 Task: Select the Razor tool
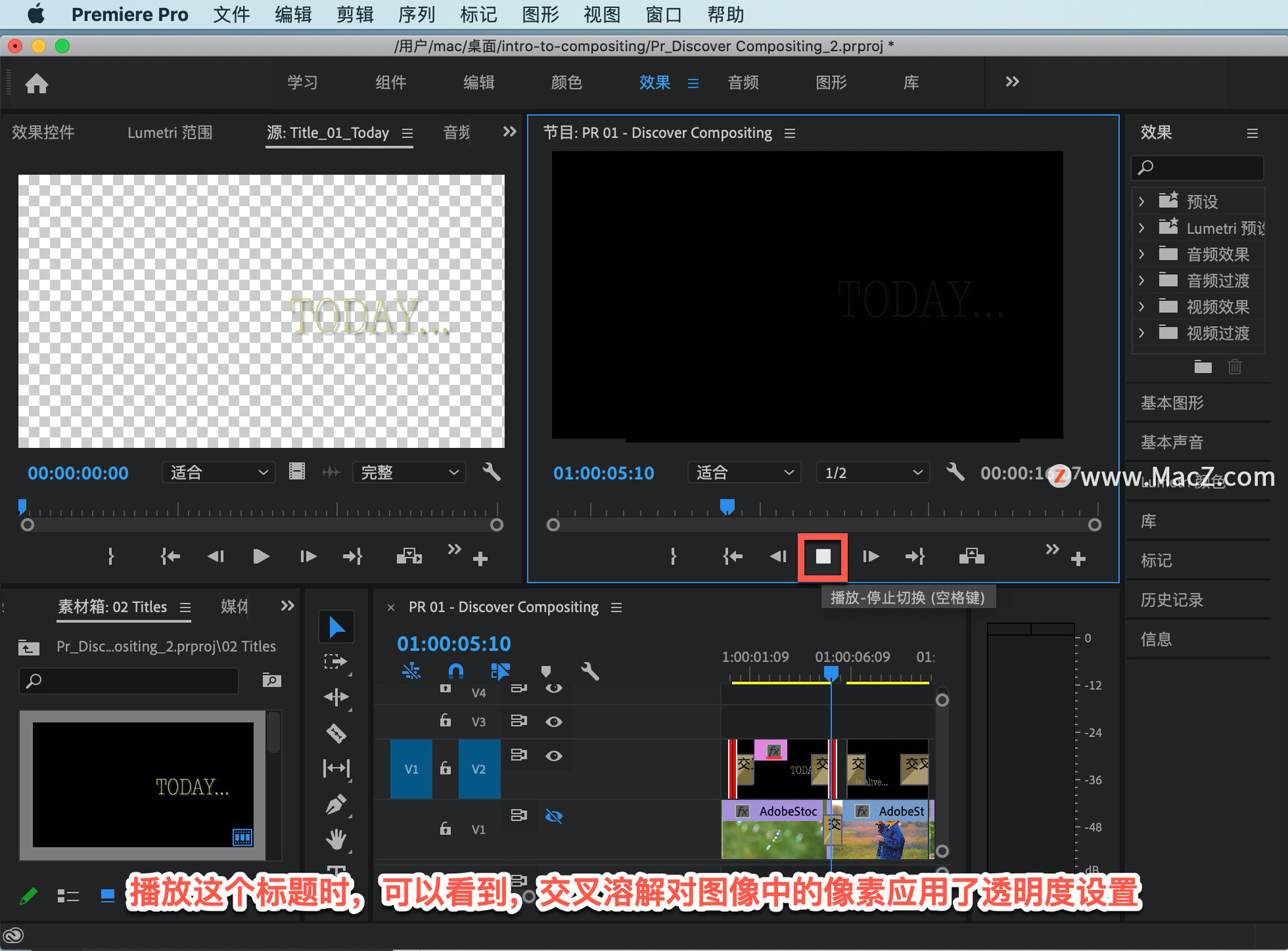(x=336, y=733)
